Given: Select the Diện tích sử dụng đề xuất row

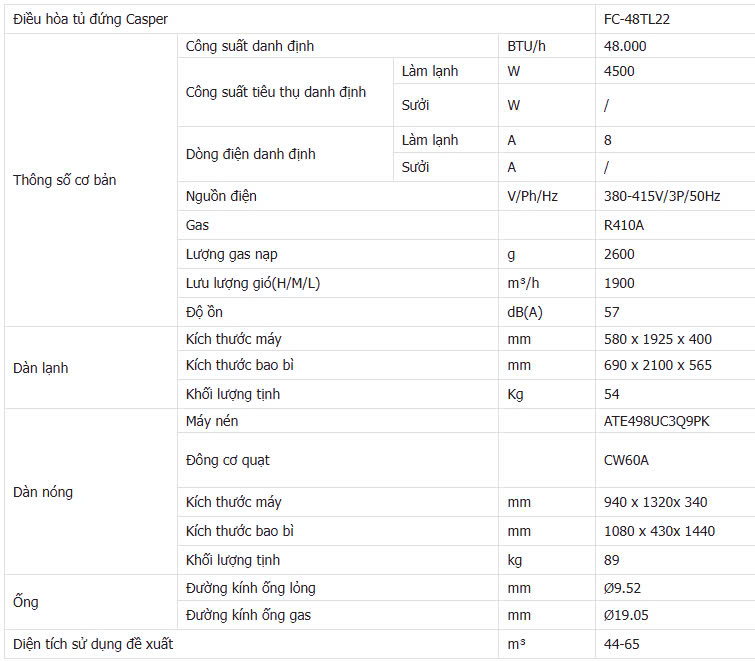Looking at the screenshot, I should (x=379, y=644).
